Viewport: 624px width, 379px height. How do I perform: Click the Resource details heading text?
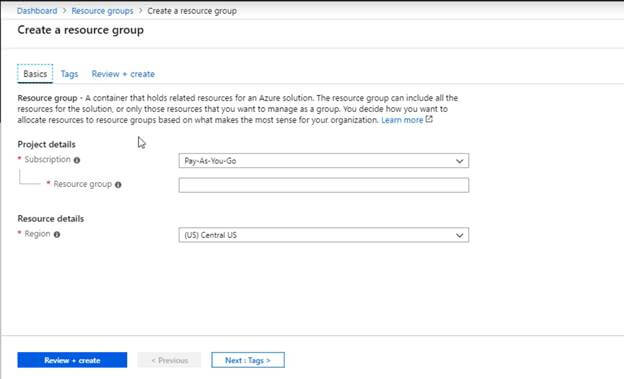(51, 219)
